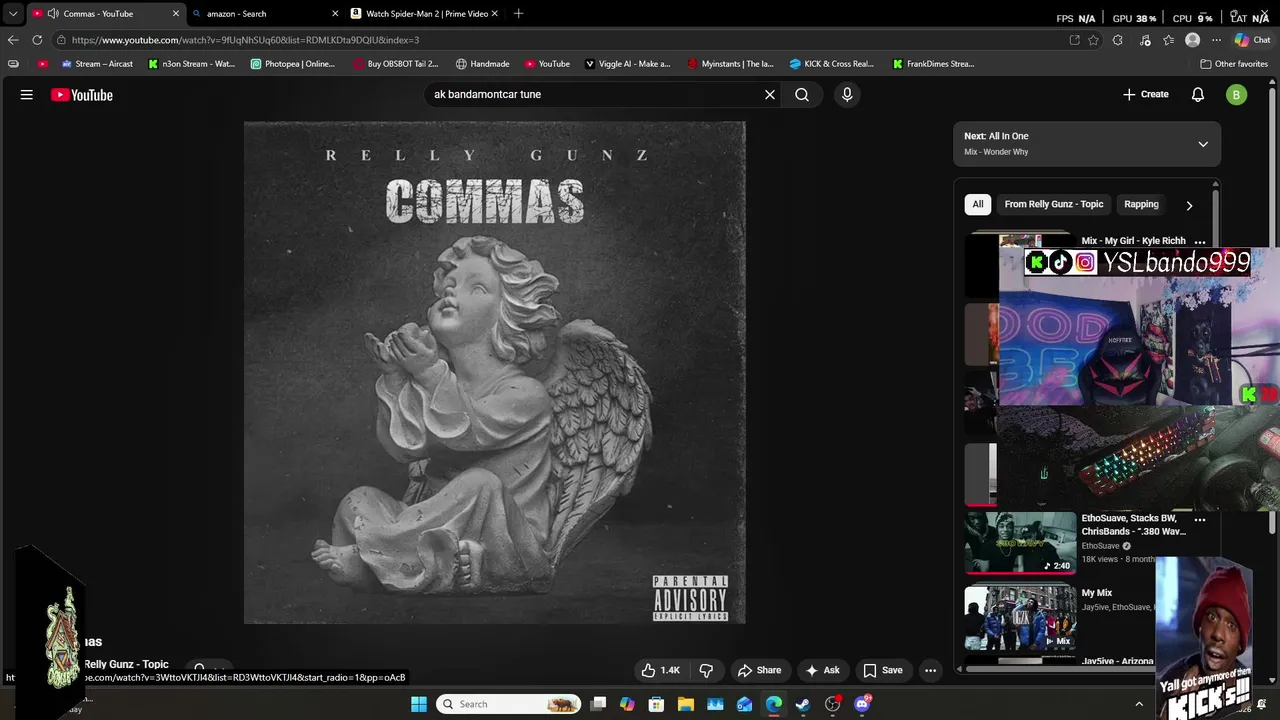Open Viggle AI bookmark
Screen dimensions: 1280x720
click(627, 64)
